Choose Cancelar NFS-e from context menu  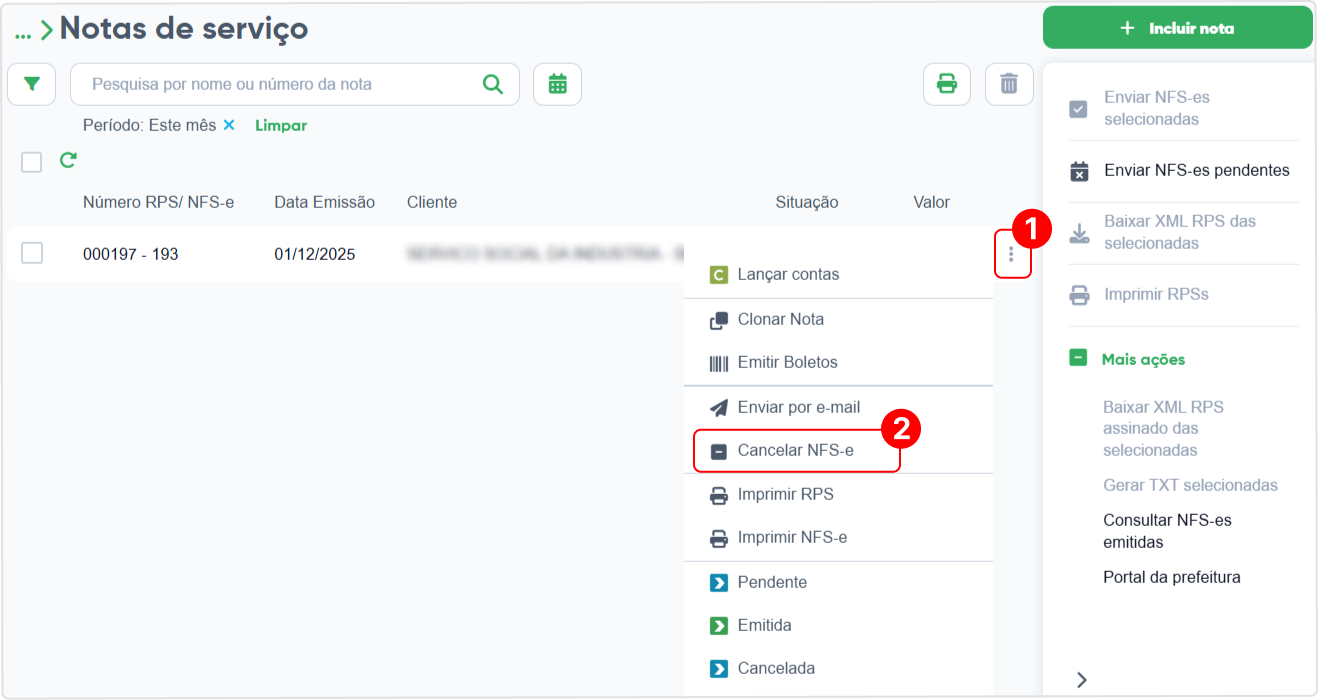coord(797,451)
